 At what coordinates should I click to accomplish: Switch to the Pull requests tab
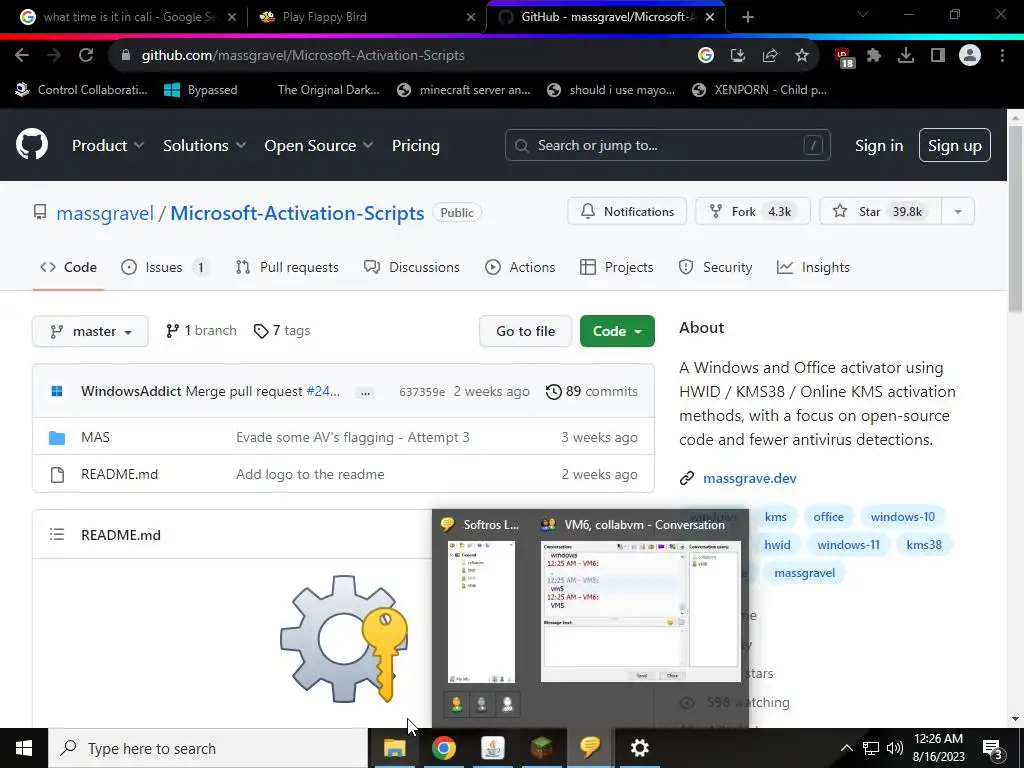(x=287, y=267)
